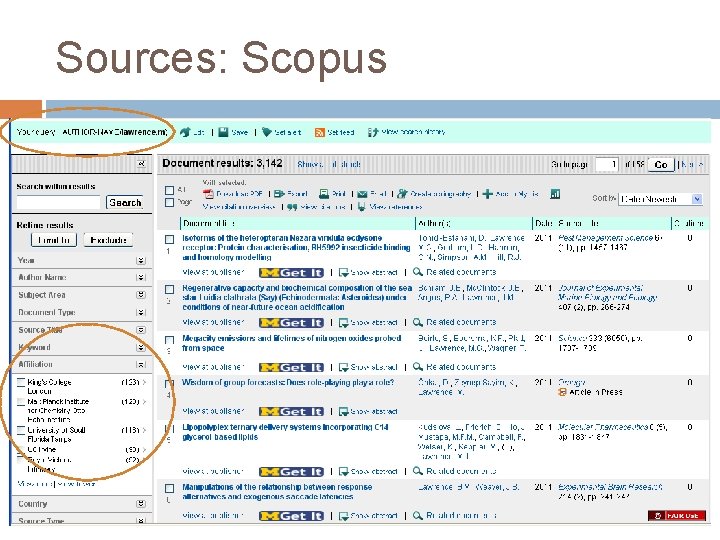Viewport: 720px width, 540px height.
Task: Click Get It for the Isoforms article
Action: [x=292, y=273]
